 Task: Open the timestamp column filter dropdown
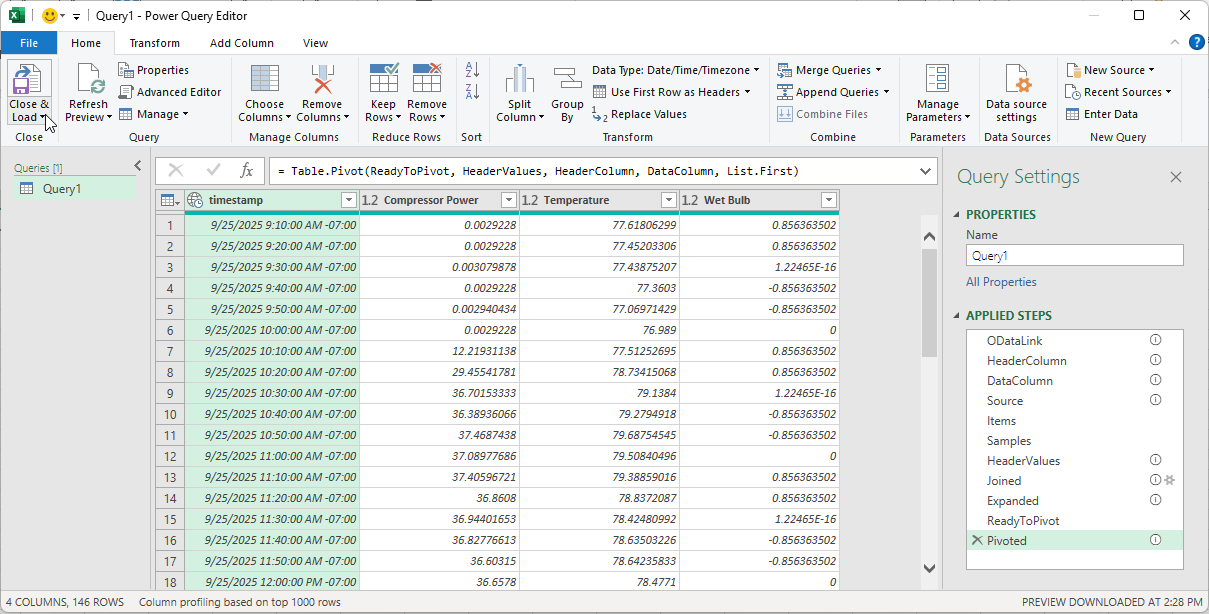(x=348, y=200)
